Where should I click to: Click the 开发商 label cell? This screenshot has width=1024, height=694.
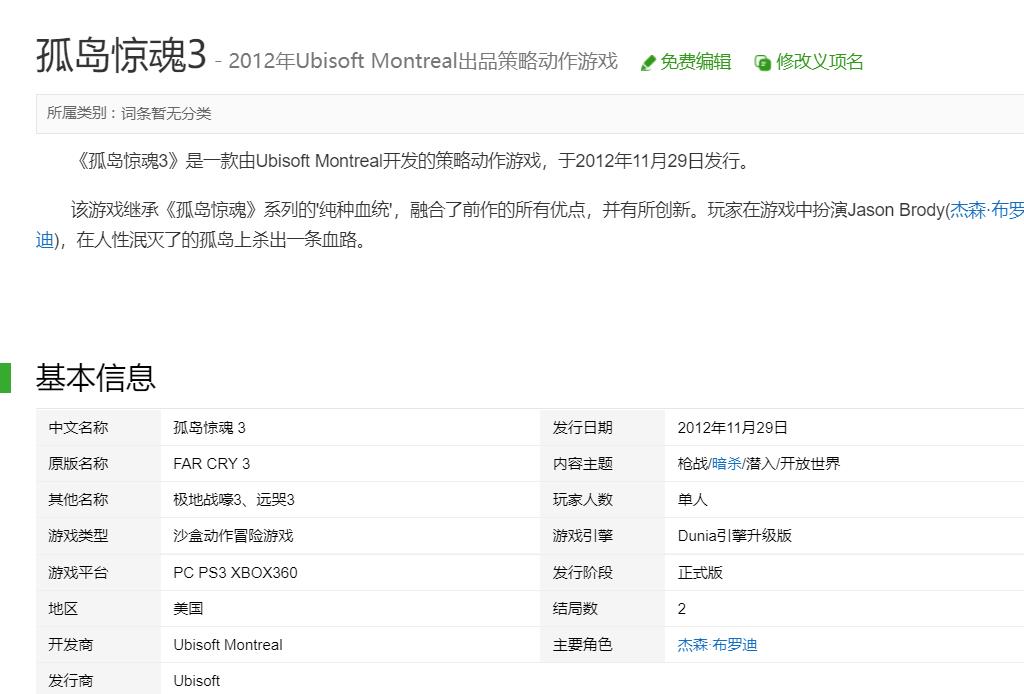[98, 645]
